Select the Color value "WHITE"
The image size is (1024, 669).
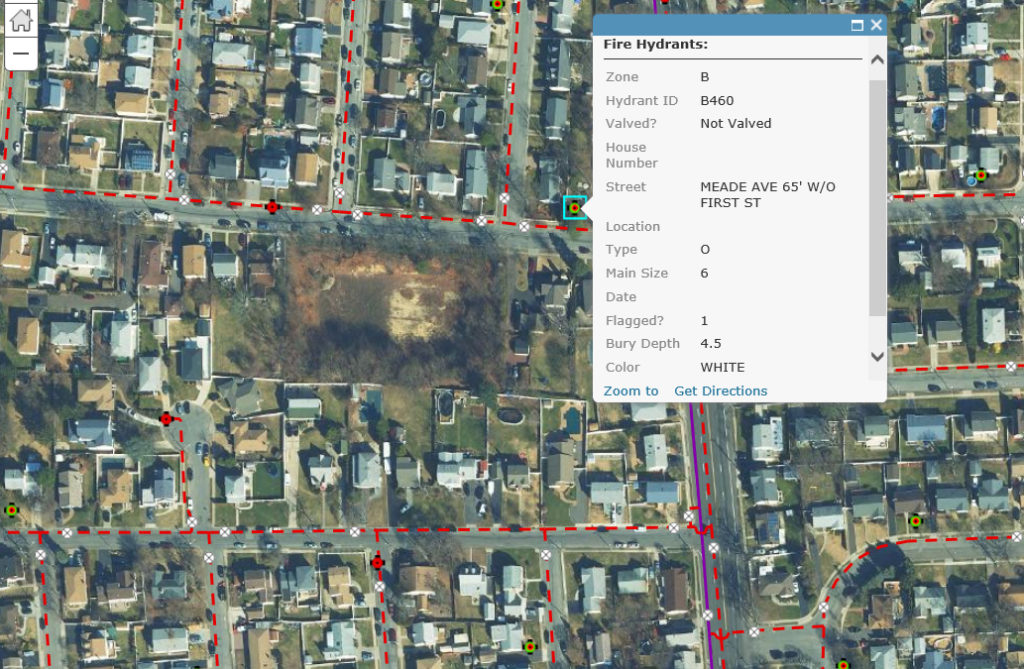[722, 367]
